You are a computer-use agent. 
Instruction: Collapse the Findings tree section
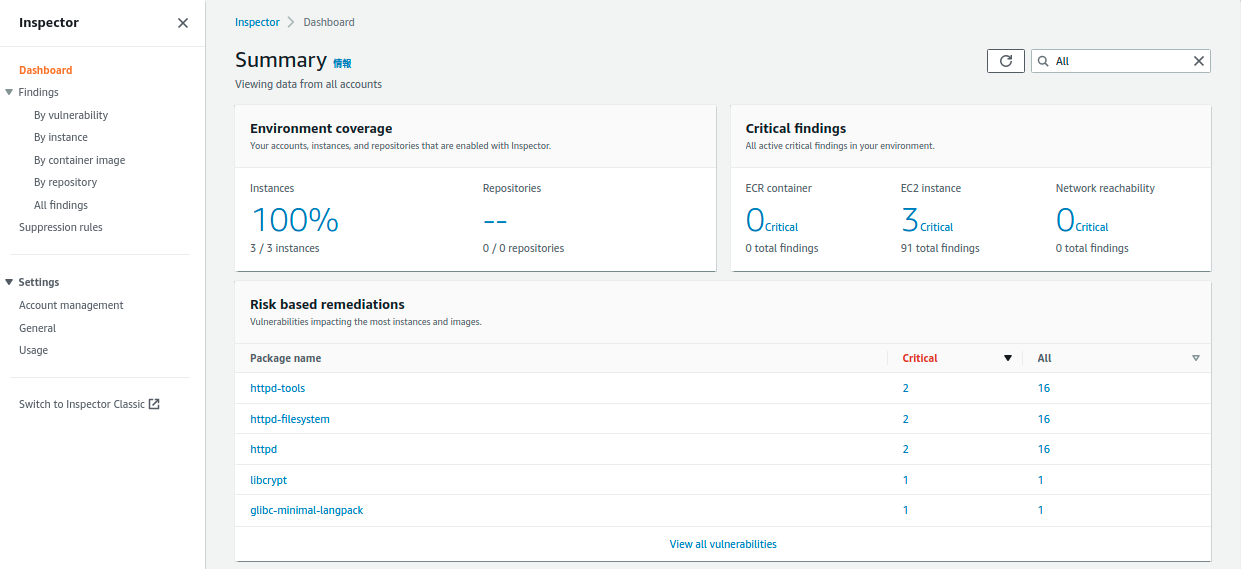tap(9, 92)
